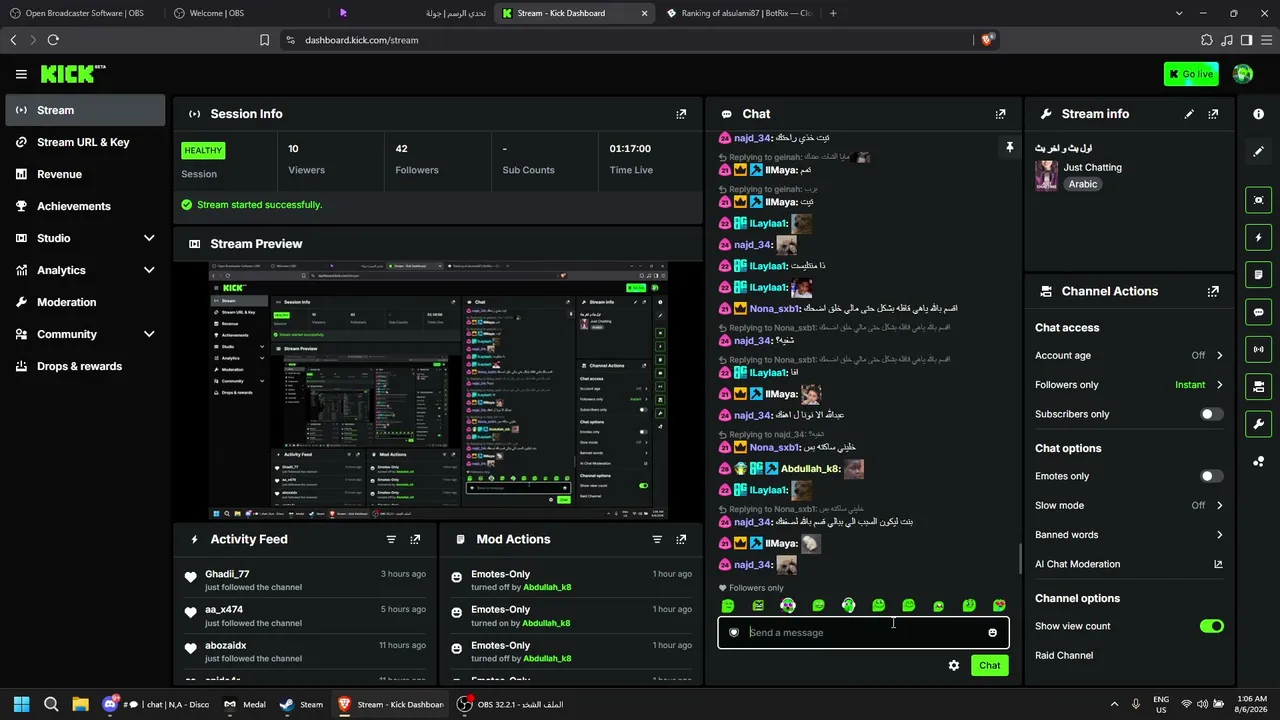Screen dimensions: 1280x720
Task: Click the Arabic language tag
Action: point(1083,184)
